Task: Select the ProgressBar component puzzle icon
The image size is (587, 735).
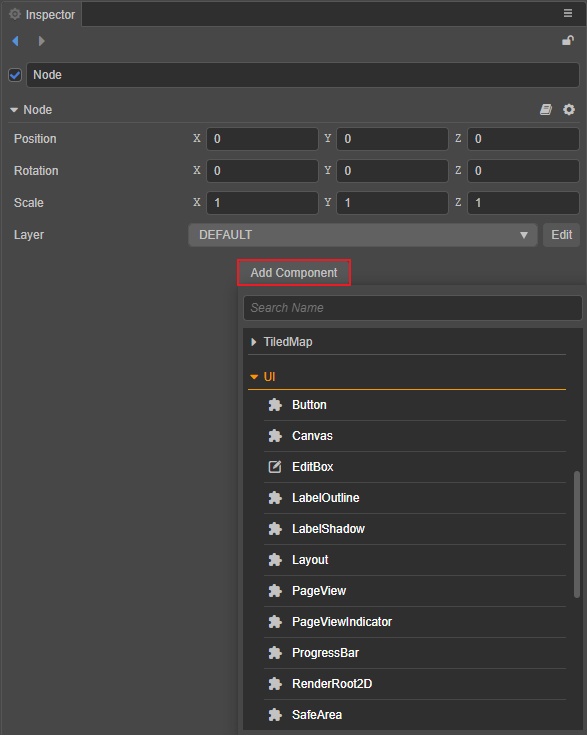Action: coord(275,652)
